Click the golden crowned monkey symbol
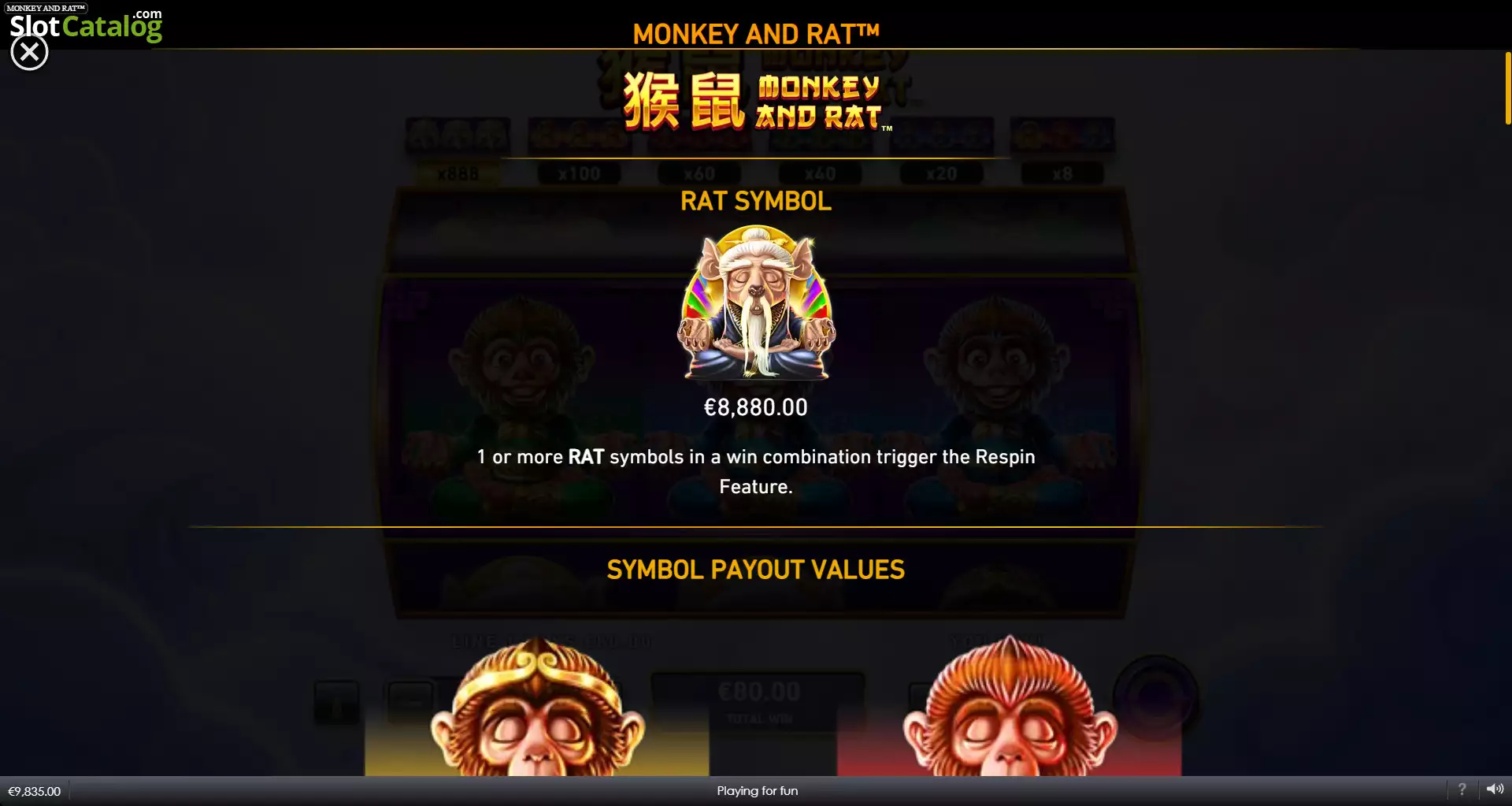The height and width of the screenshot is (806, 1512). pyautogui.click(x=538, y=707)
